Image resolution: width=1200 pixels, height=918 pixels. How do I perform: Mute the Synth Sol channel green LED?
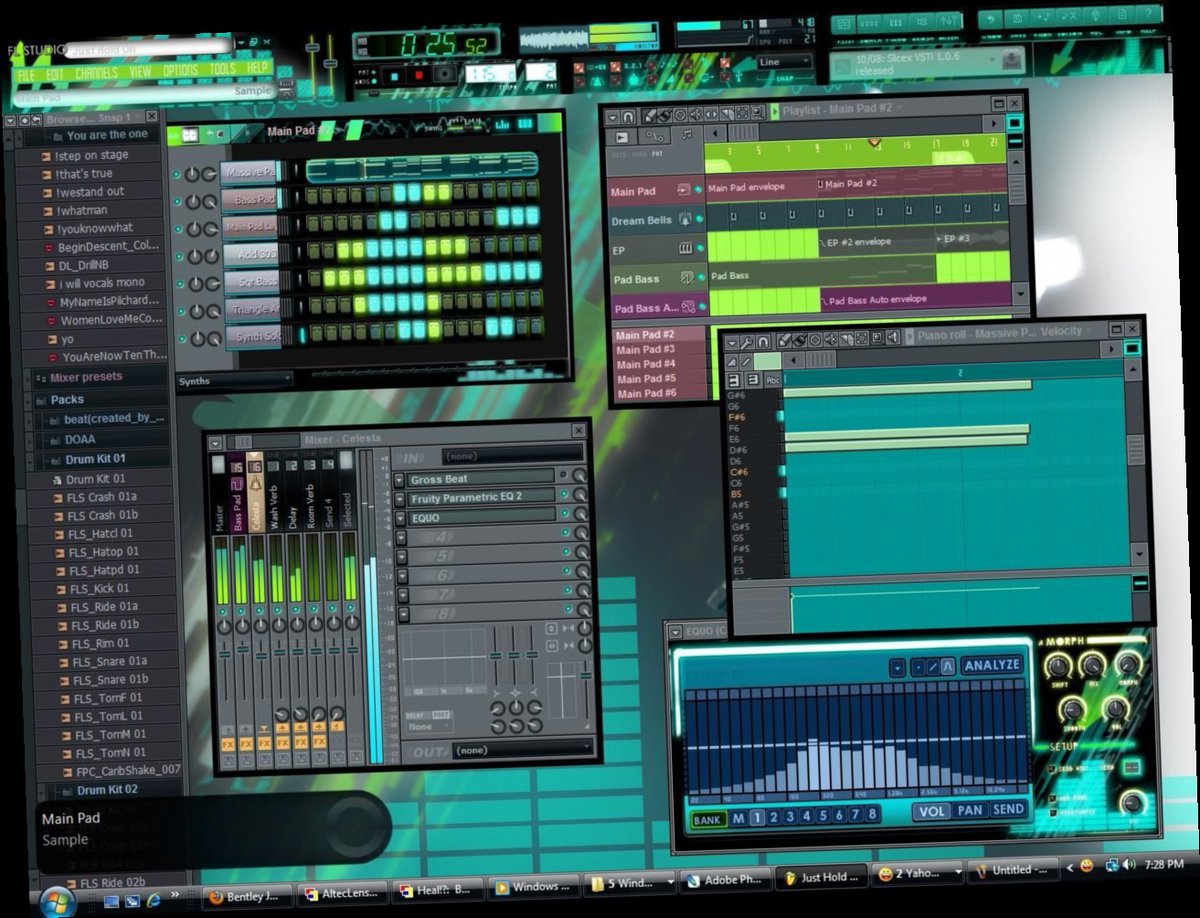click(181, 340)
